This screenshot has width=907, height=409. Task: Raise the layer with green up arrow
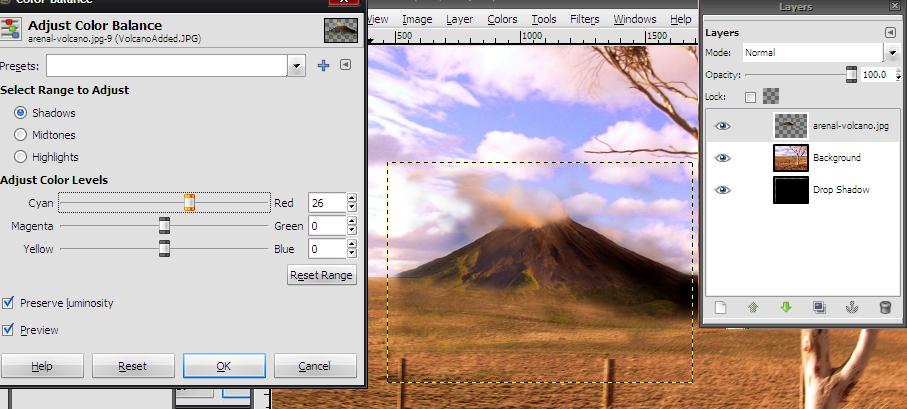pyautogui.click(x=753, y=308)
